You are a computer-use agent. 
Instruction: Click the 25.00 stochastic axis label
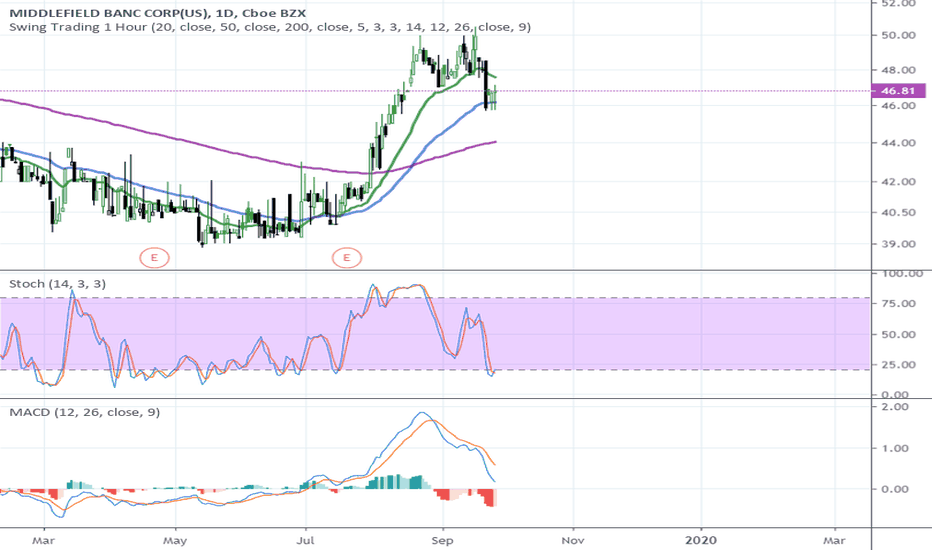click(899, 364)
